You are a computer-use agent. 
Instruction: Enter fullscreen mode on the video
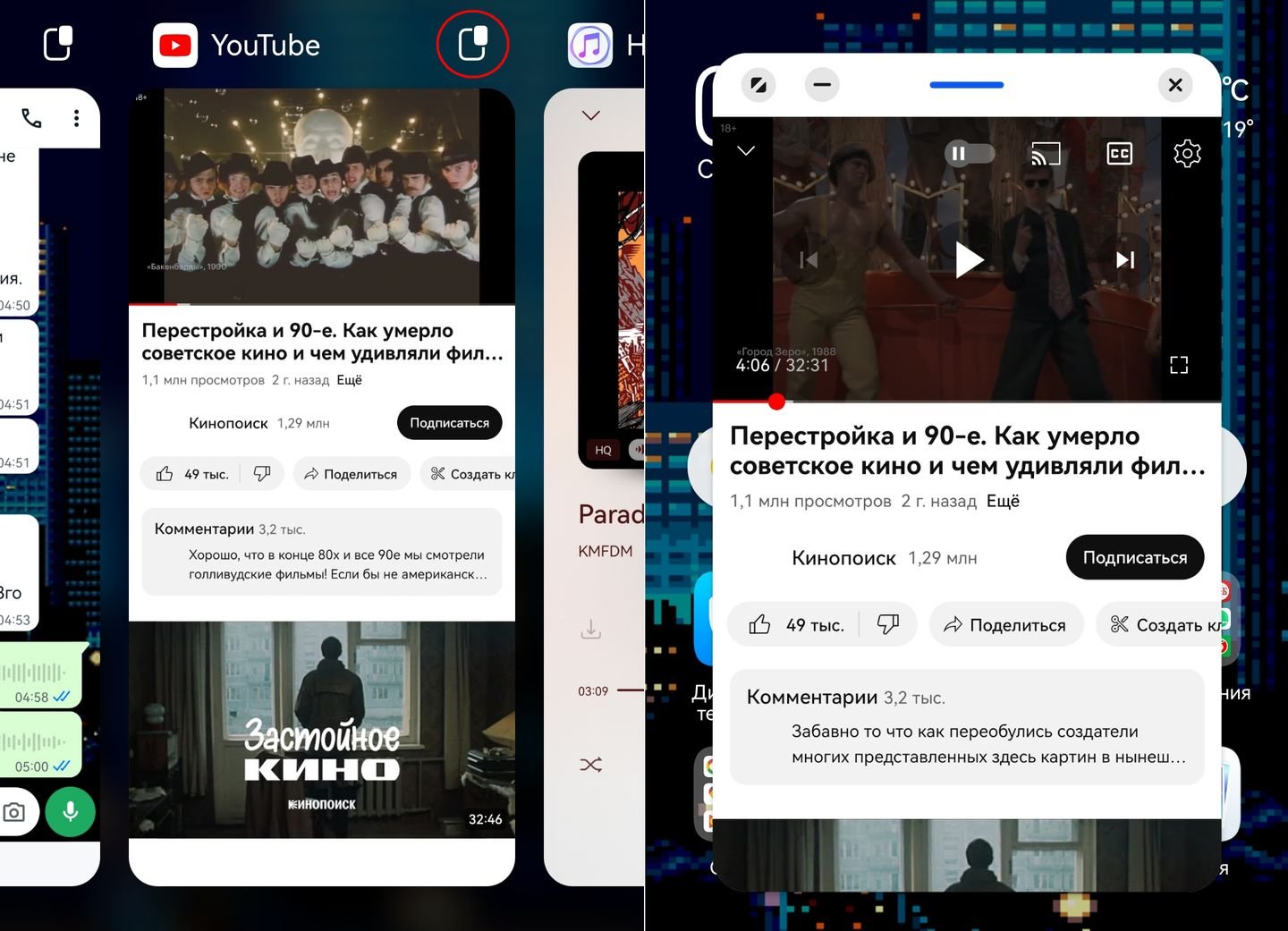[1179, 364]
